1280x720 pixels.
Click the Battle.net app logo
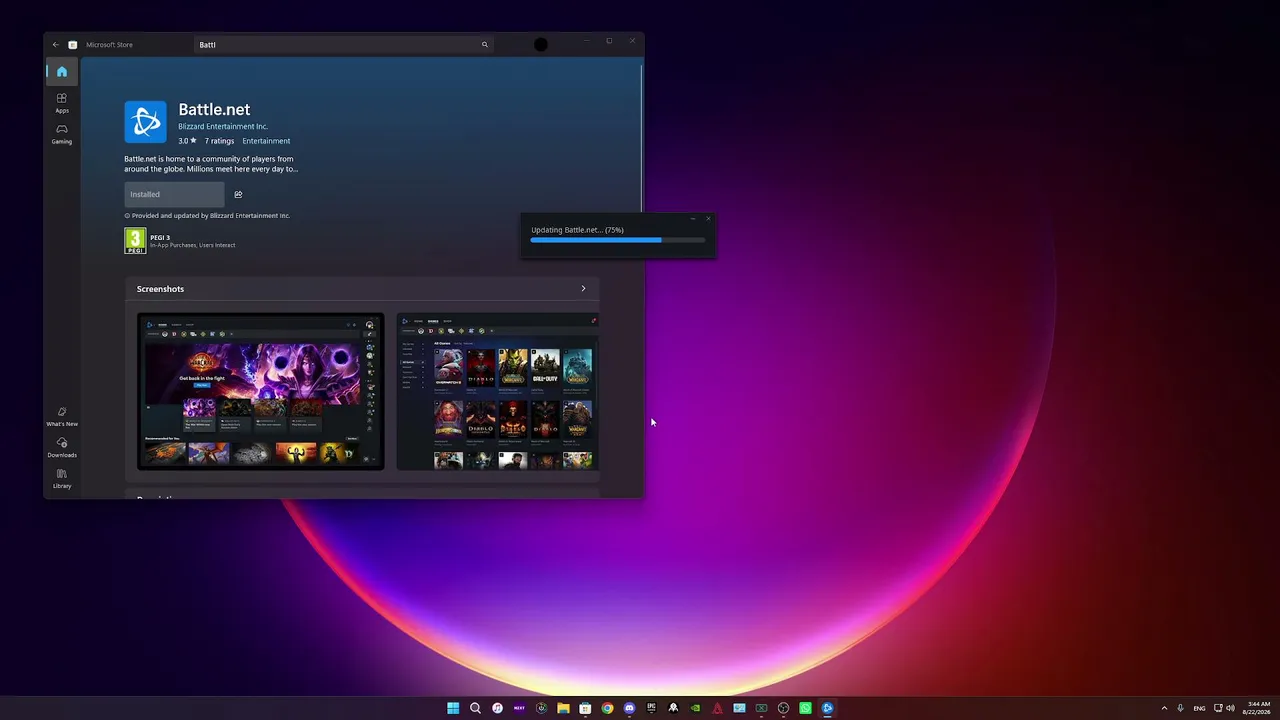click(x=145, y=122)
